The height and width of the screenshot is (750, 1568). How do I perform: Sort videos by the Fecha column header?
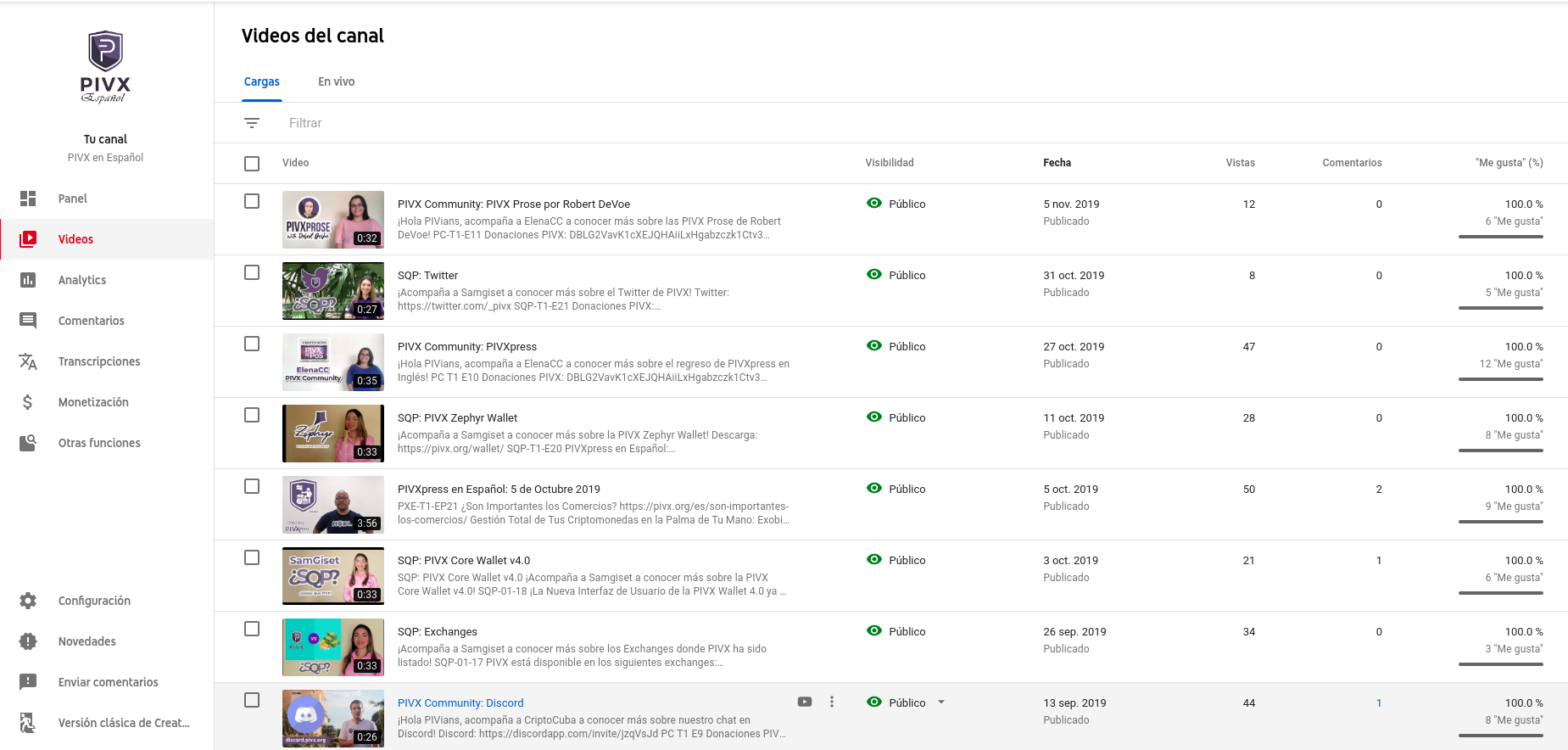point(1057,163)
